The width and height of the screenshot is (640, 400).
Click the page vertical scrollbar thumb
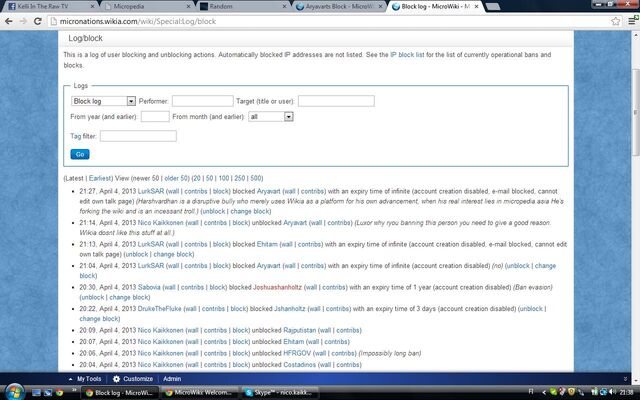(636, 112)
